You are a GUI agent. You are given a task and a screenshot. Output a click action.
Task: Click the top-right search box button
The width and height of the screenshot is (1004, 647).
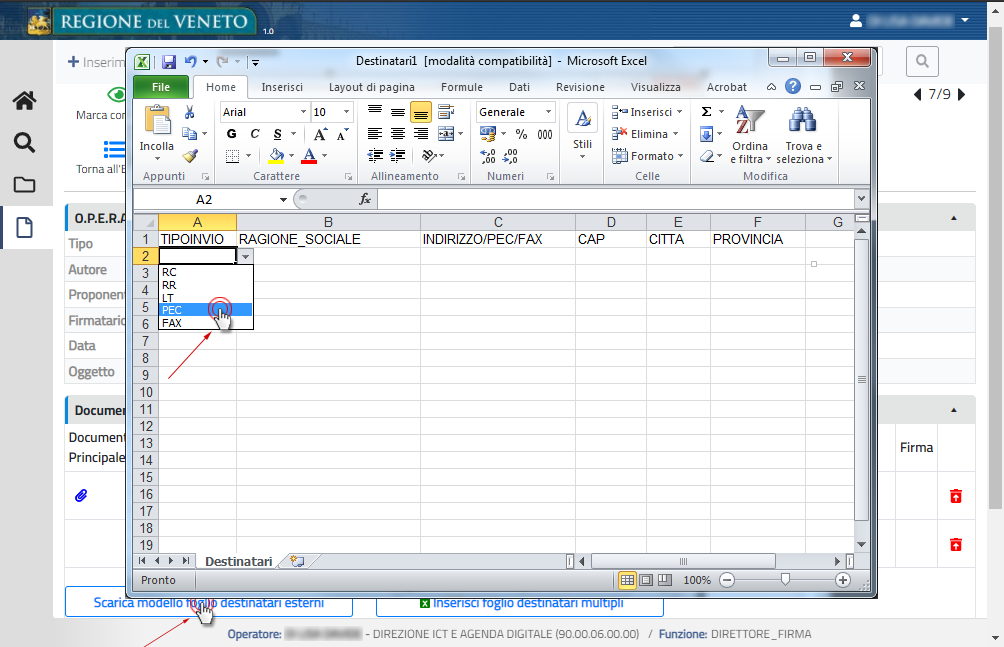(922, 61)
